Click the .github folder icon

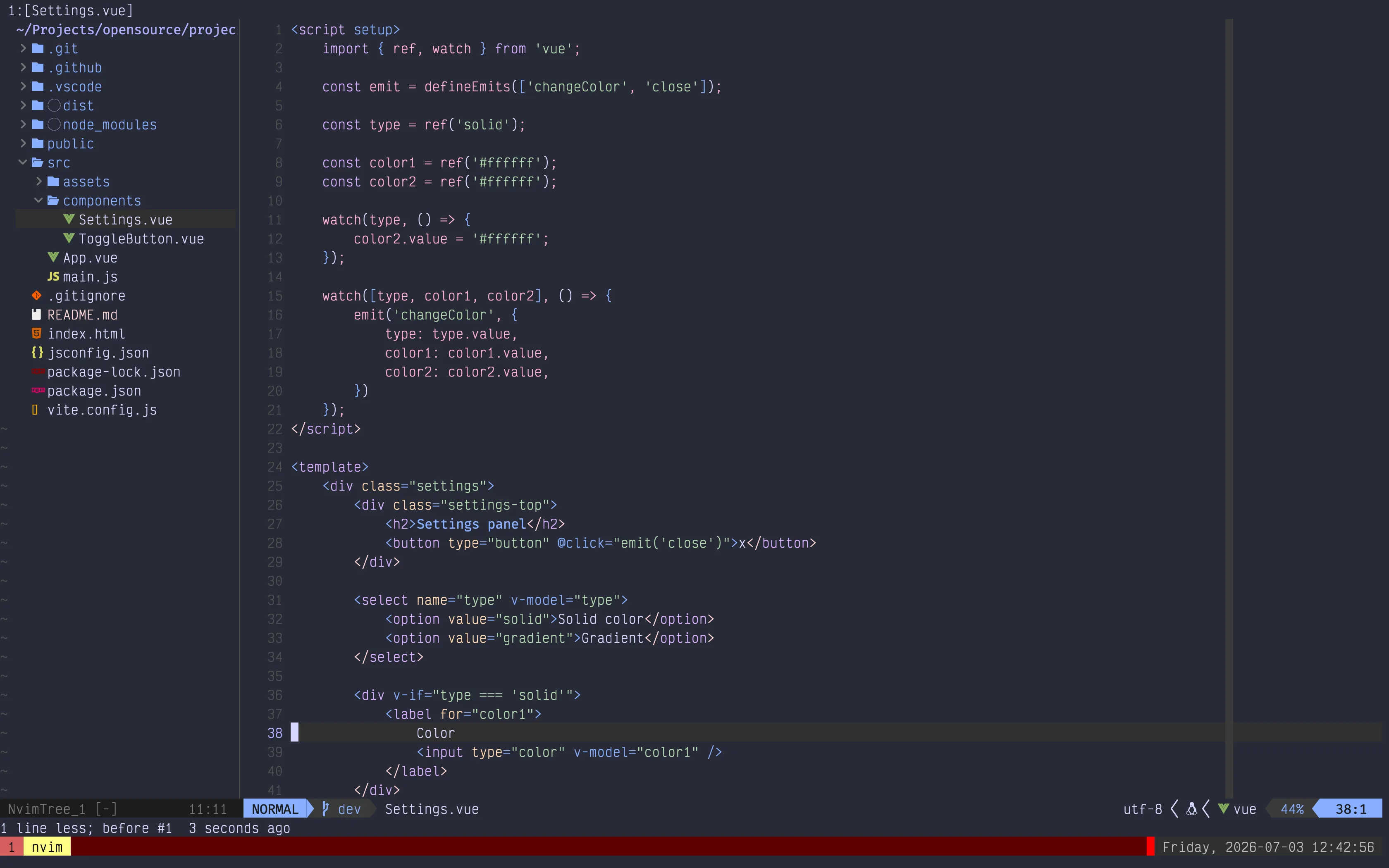tap(38, 67)
